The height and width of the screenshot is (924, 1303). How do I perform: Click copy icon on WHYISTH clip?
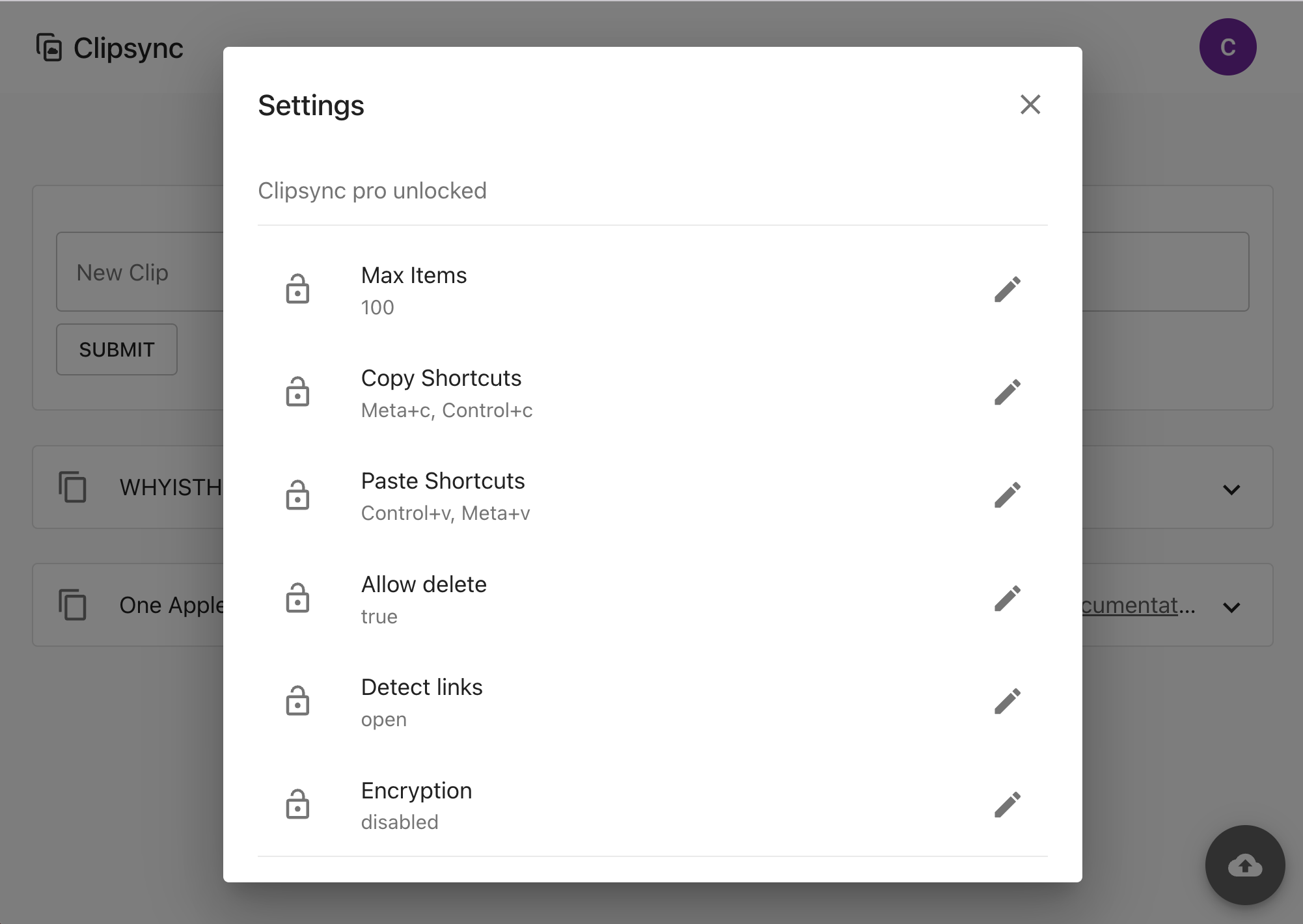point(72,487)
